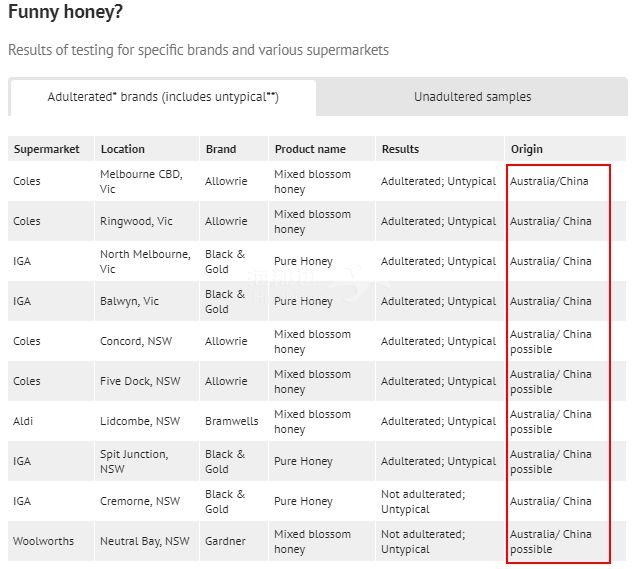Click the Brand column header
The image size is (640, 569).
(221, 149)
